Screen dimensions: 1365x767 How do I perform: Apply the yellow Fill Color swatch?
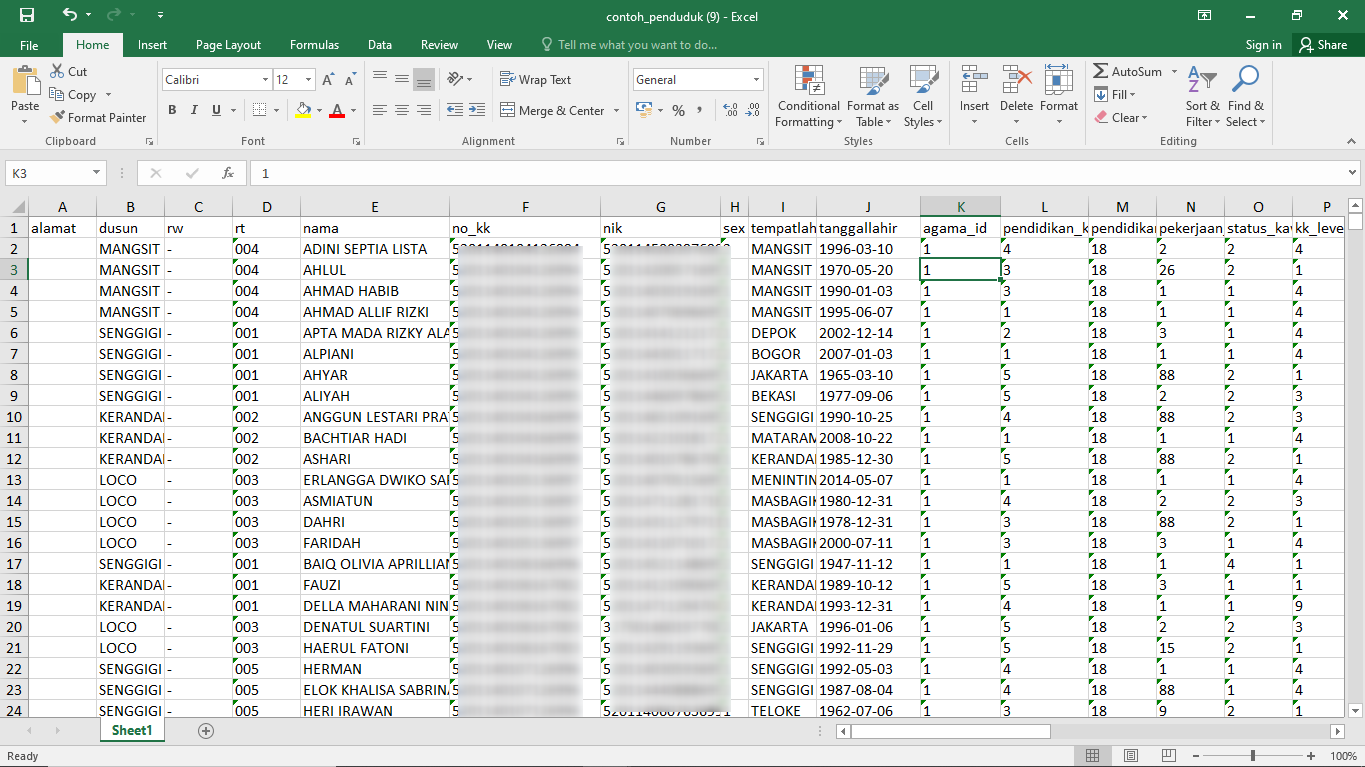[304, 111]
